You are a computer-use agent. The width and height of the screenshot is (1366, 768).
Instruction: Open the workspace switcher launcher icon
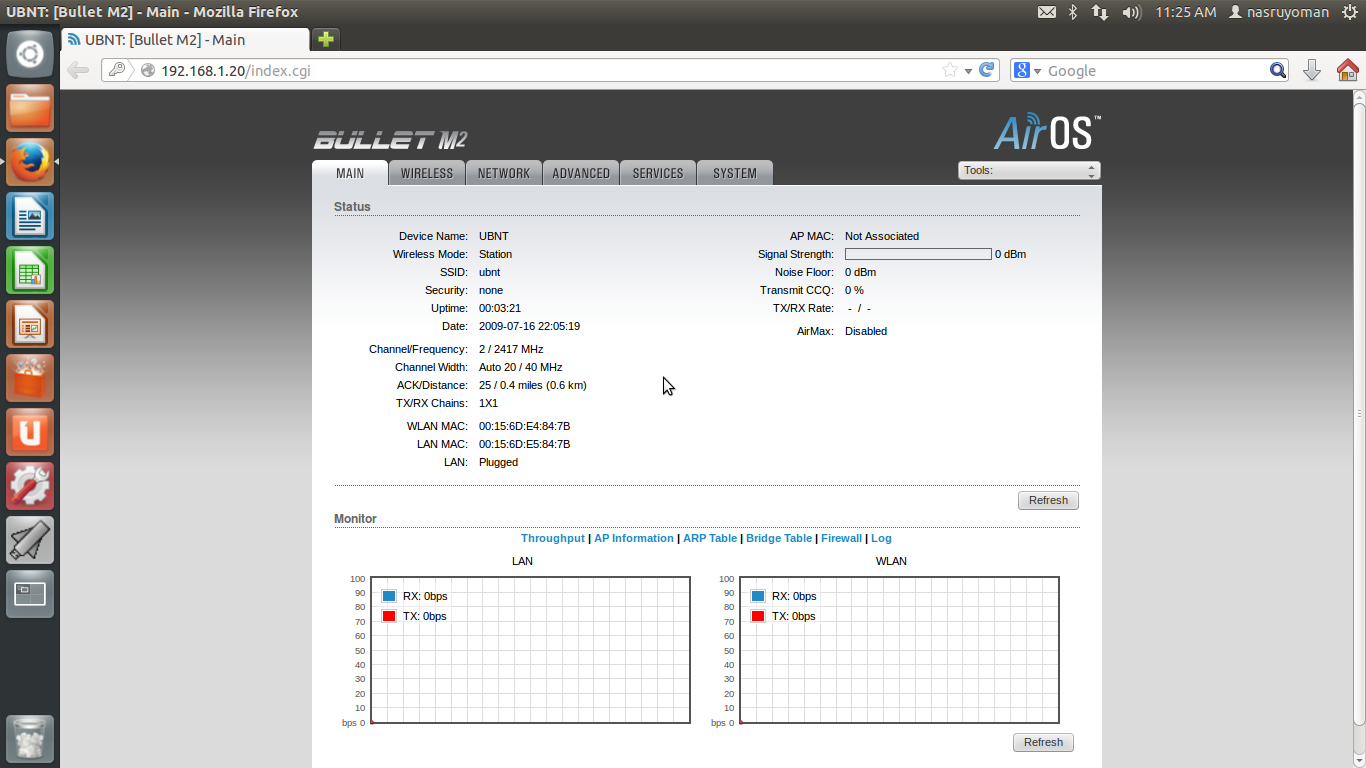point(30,594)
